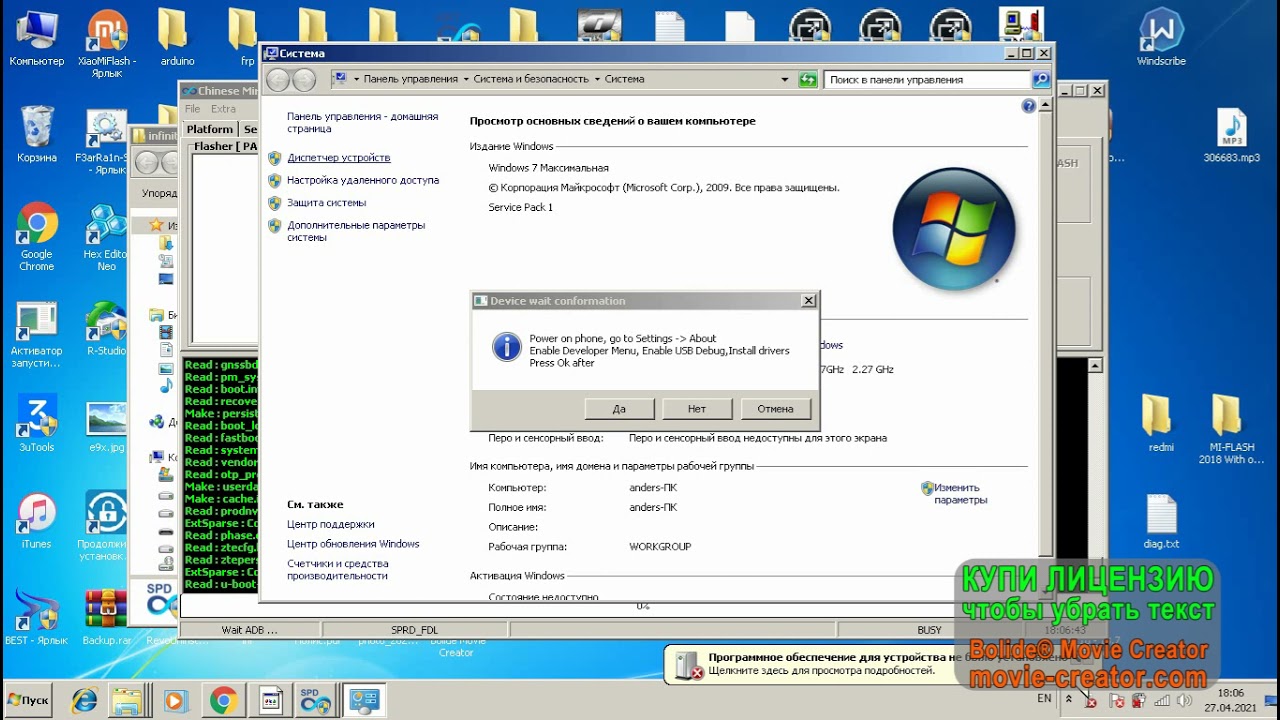Click Изменить параметры link
Viewport: 1280px width, 720px height.
click(x=961, y=494)
